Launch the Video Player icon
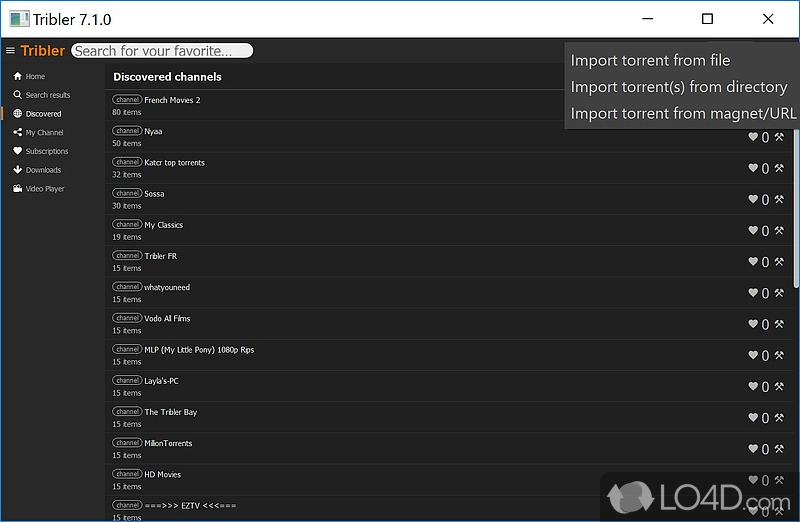 click(17, 189)
